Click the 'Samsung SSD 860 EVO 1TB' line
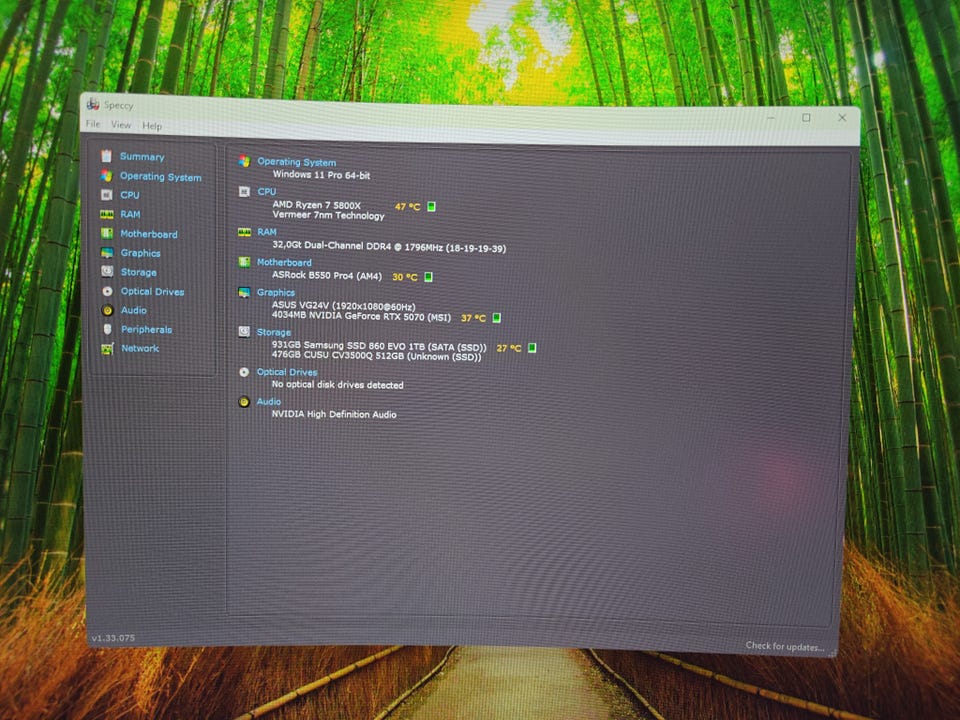This screenshot has width=960, height=720. coord(379,346)
